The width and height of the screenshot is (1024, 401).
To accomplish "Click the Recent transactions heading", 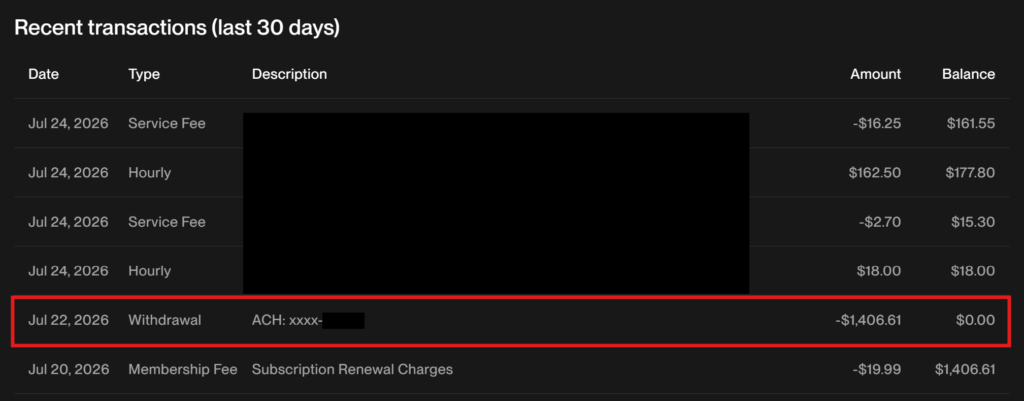I will click(x=177, y=28).
